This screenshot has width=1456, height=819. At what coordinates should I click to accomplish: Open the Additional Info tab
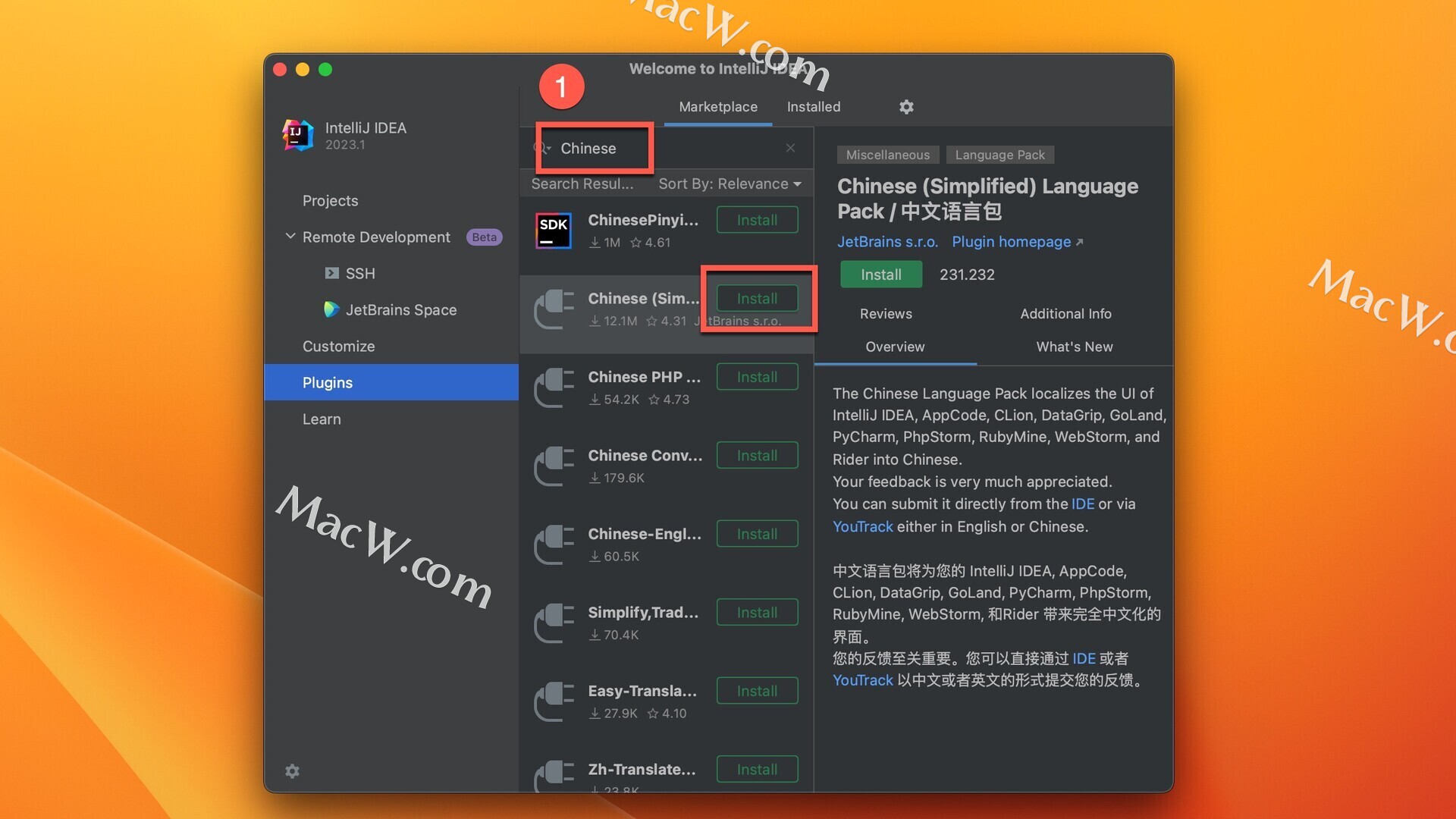(1065, 314)
